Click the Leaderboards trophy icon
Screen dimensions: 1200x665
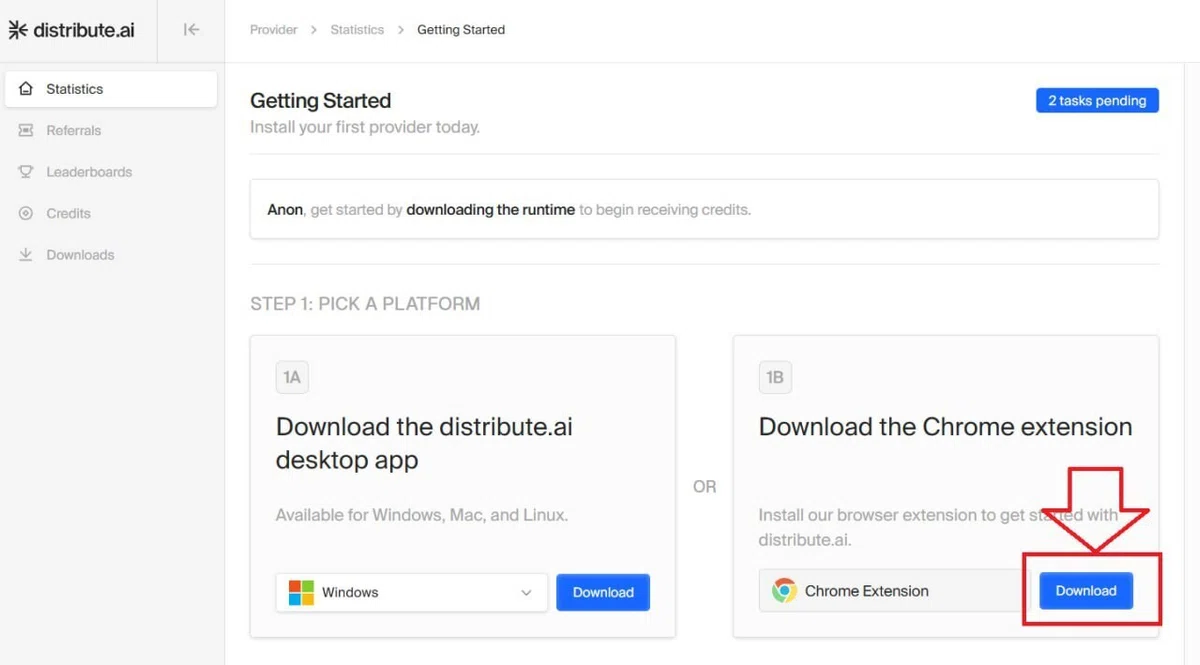point(26,172)
